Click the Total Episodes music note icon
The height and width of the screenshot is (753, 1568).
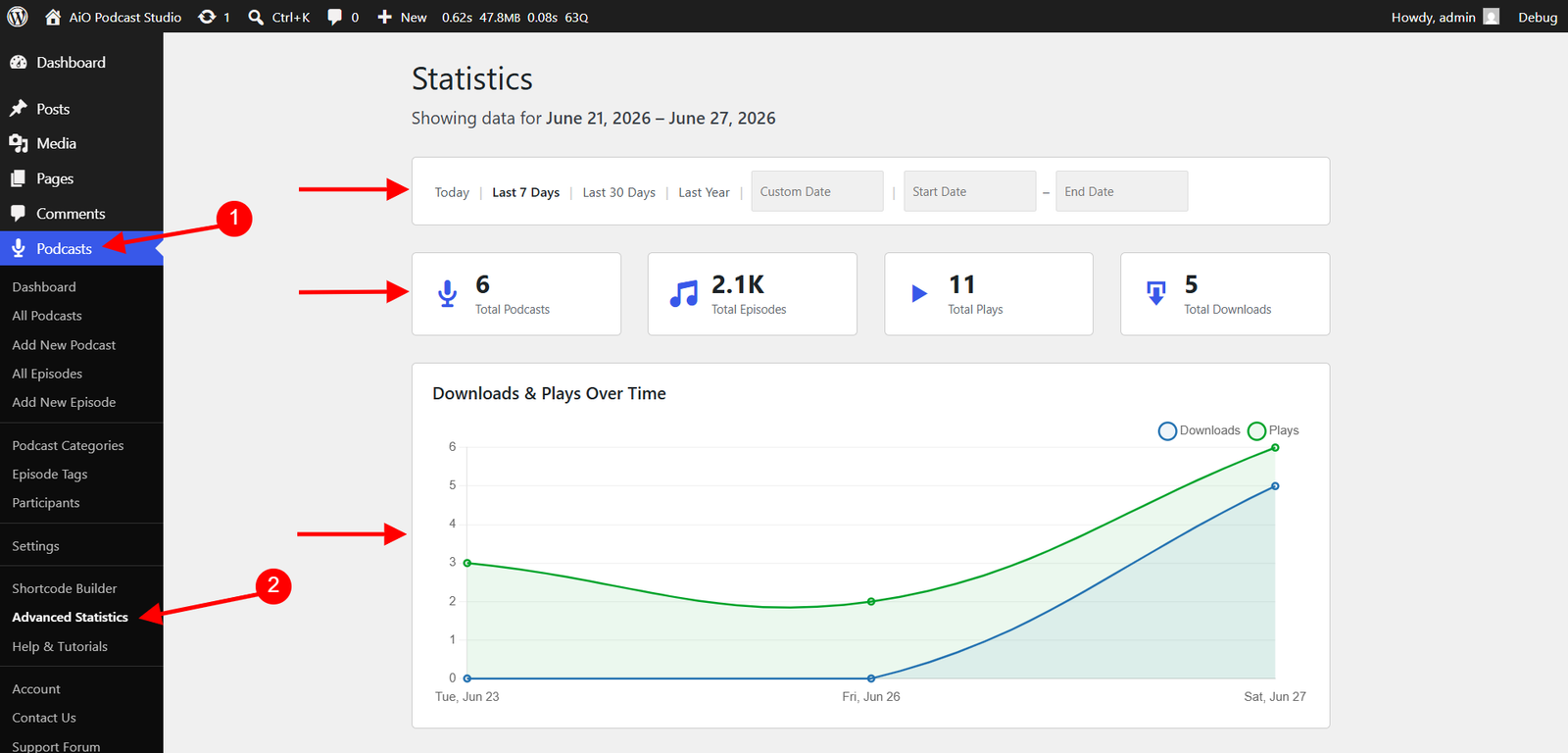pyautogui.click(x=684, y=294)
